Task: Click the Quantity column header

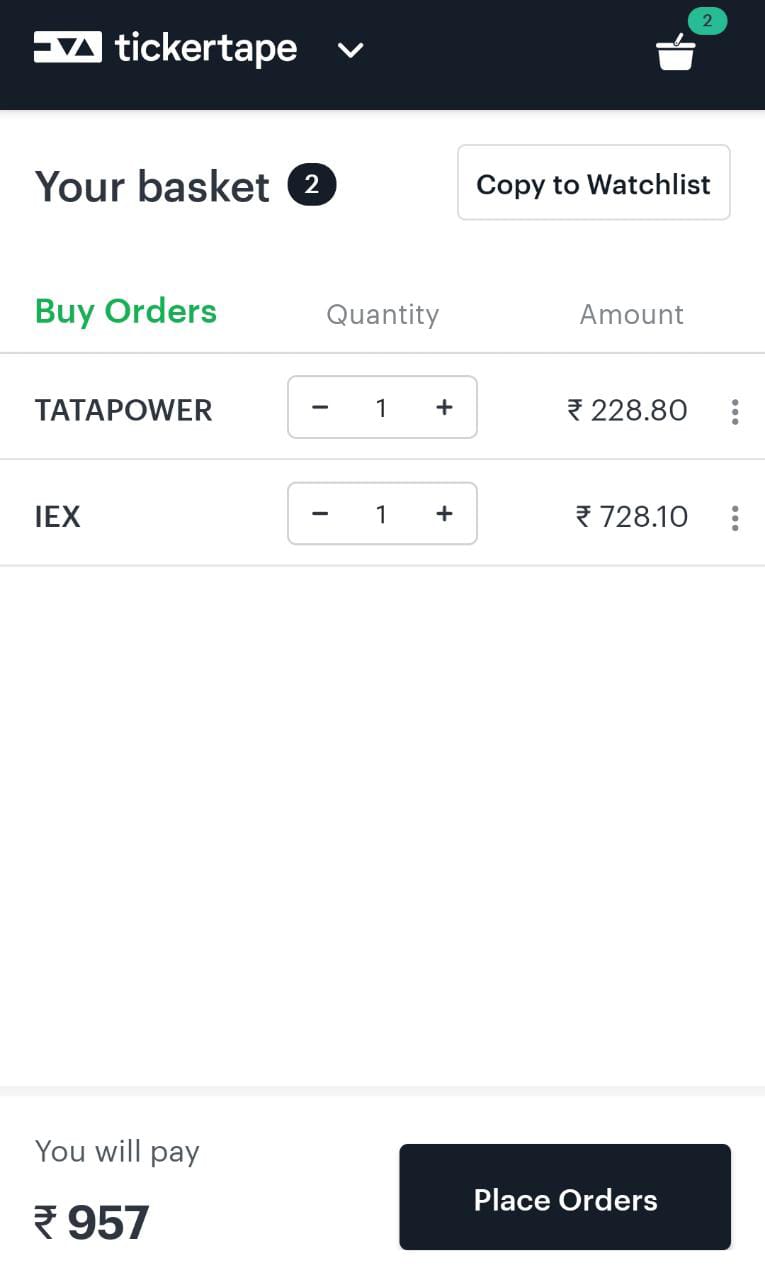Action: click(382, 315)
